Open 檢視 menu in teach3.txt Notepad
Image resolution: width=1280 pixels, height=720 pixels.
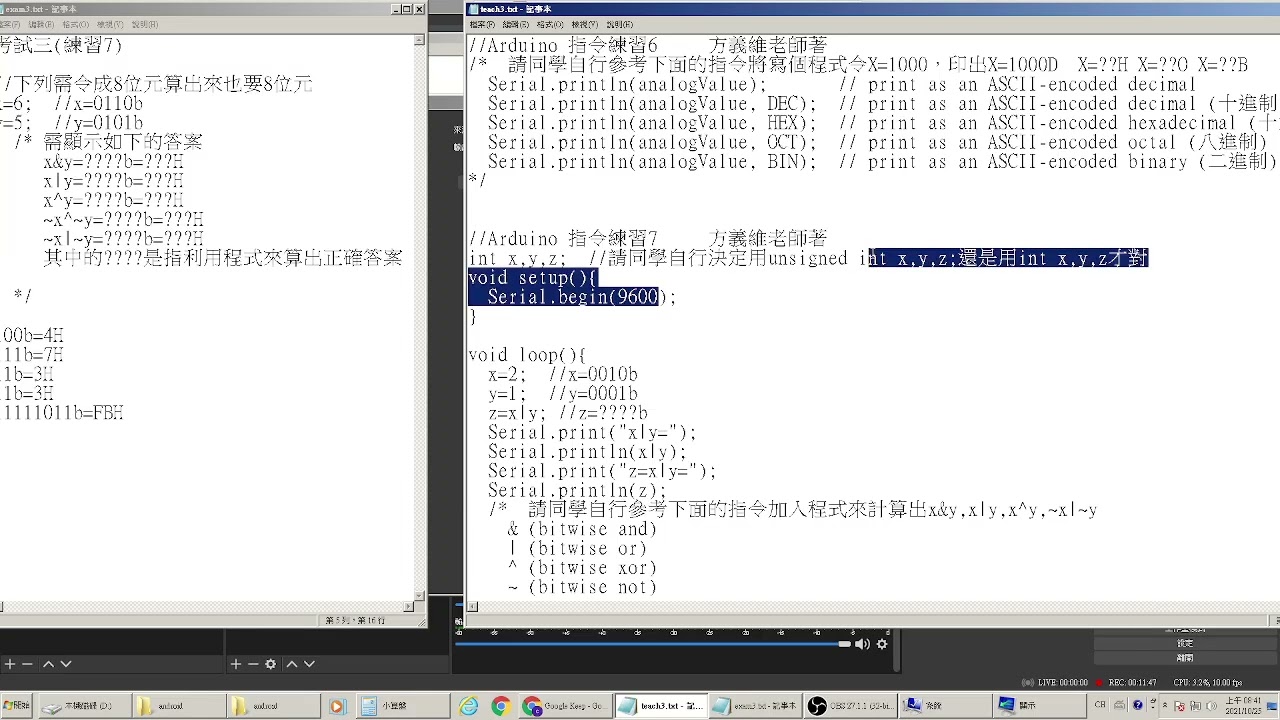(584, 24)
